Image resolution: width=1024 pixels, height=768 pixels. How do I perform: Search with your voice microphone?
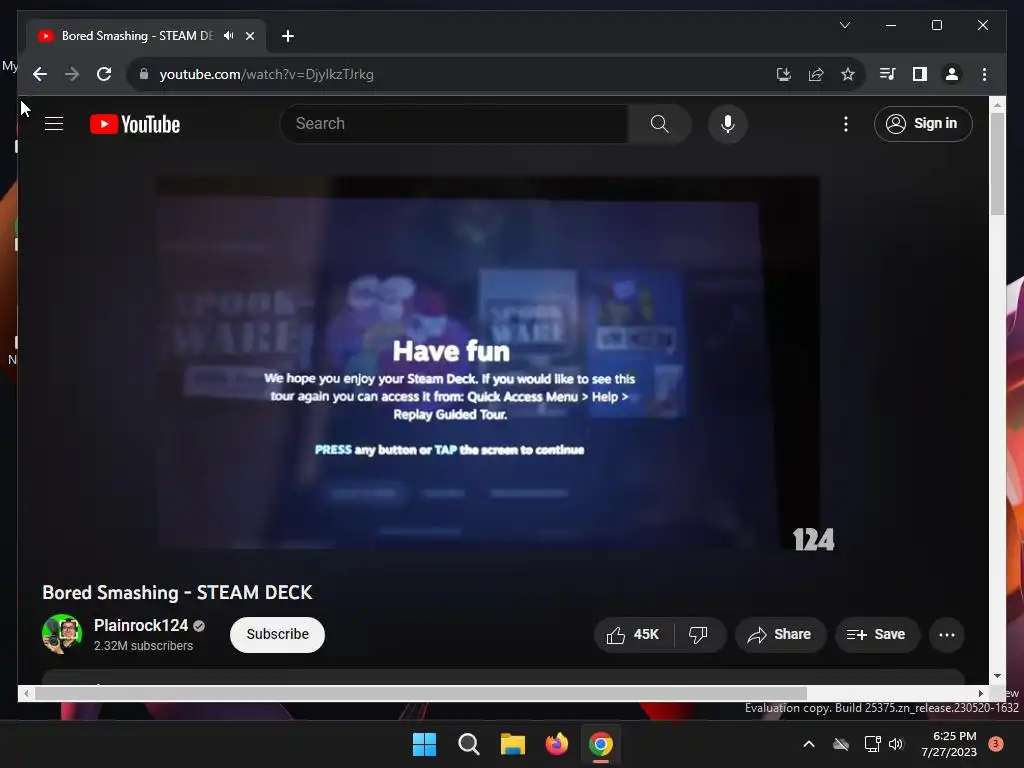(x=728, y=124)
